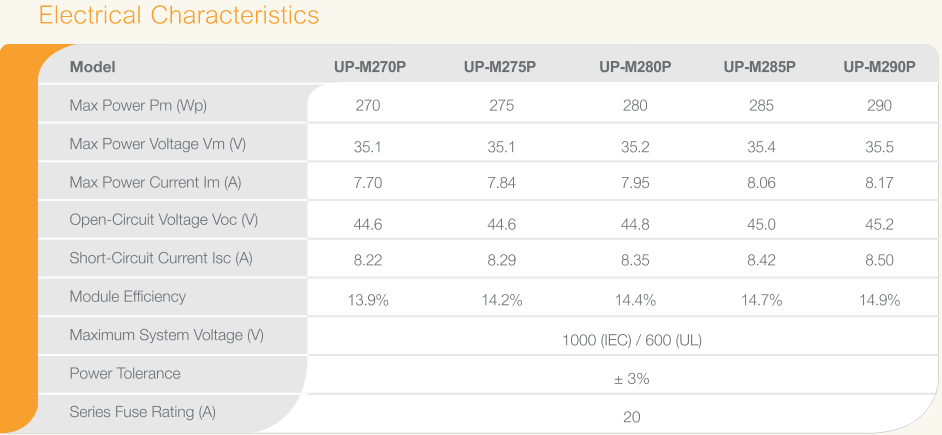Click the Model row label
Image resolution: width=942 pixels, height=435 pixels.
pos(93,67)
